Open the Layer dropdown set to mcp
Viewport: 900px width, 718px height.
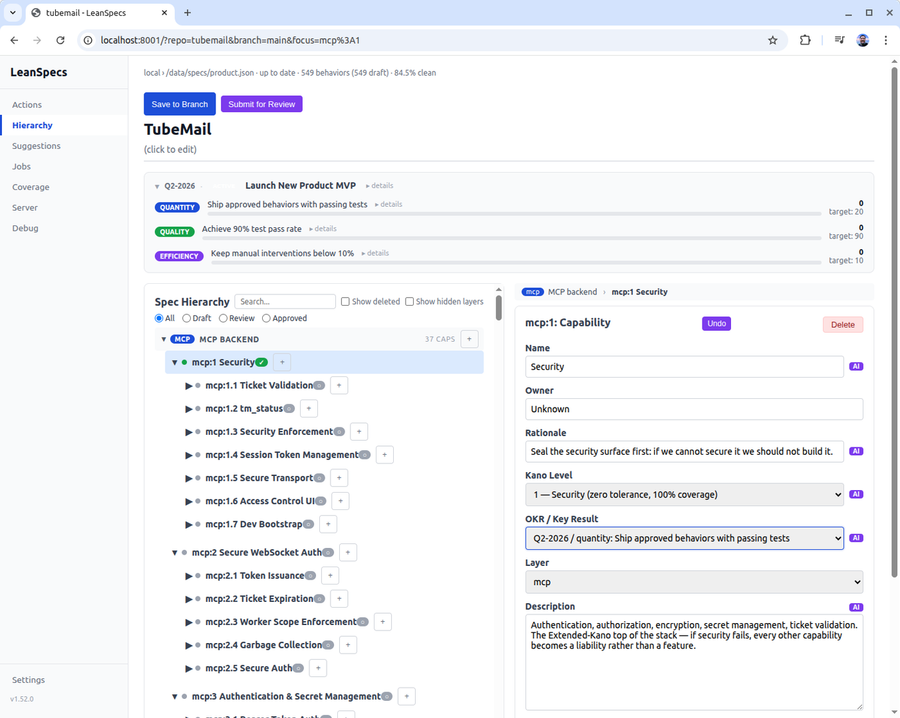click(x=694, y=582)
